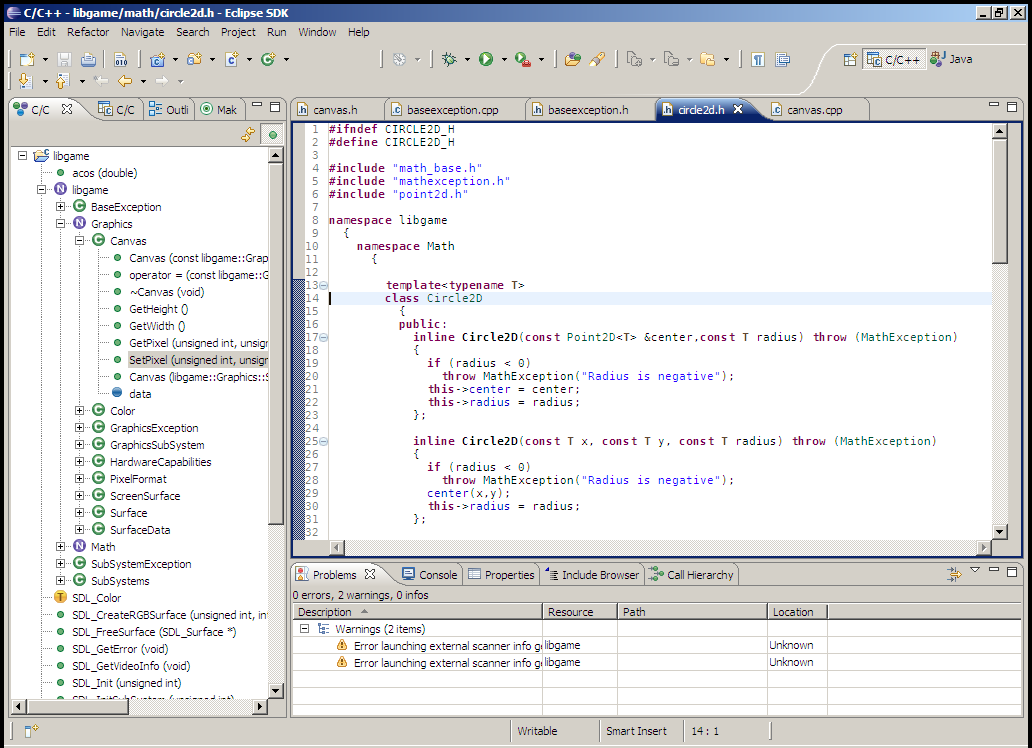1032x748 pixels.
Task: Switch to the canvas.h editor tab
Action: [x=336, y=109]
